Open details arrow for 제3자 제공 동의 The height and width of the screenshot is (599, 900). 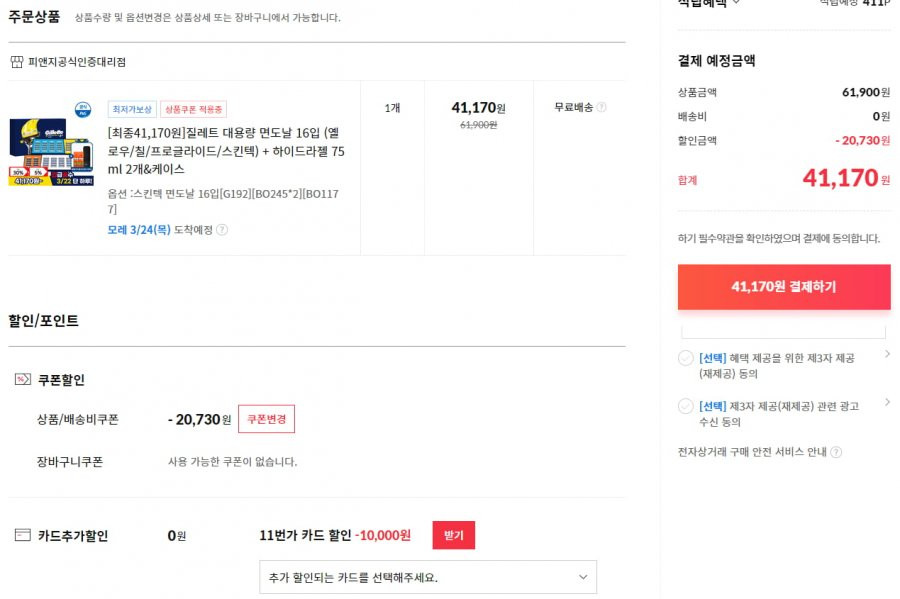887,354
